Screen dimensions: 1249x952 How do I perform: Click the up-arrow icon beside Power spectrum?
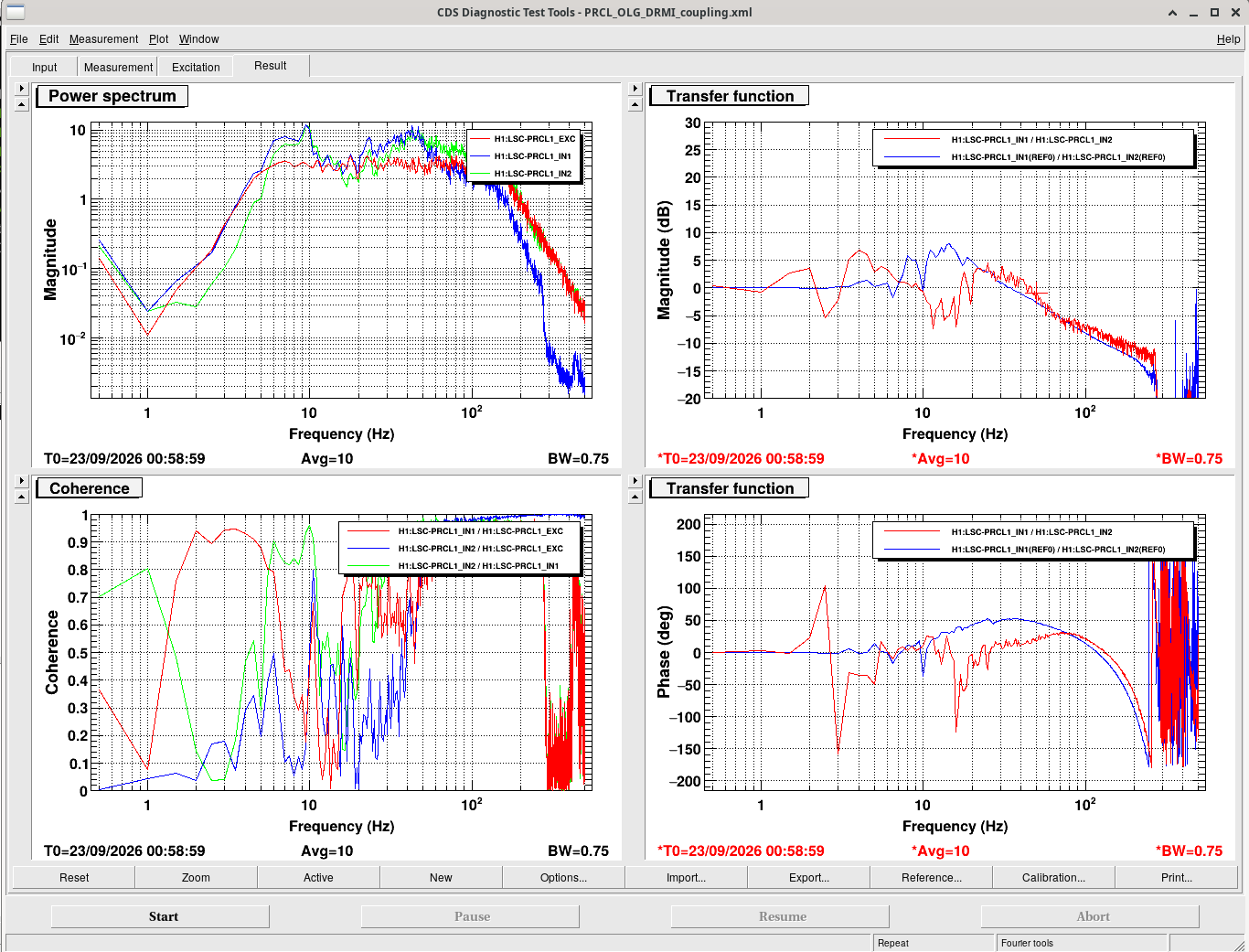coord(22,104)
